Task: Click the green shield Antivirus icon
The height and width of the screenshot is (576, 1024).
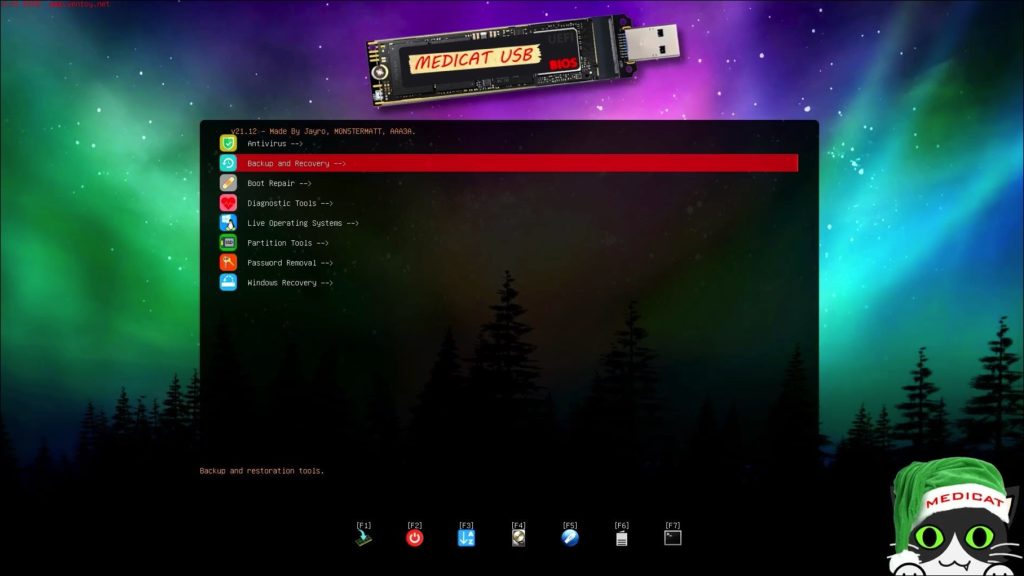Action: 228,143
